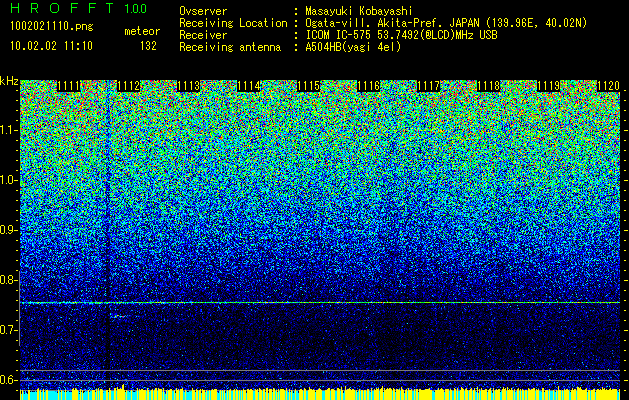Click the kHz axis unit label
629x400 pixels.
click(9, 81)
